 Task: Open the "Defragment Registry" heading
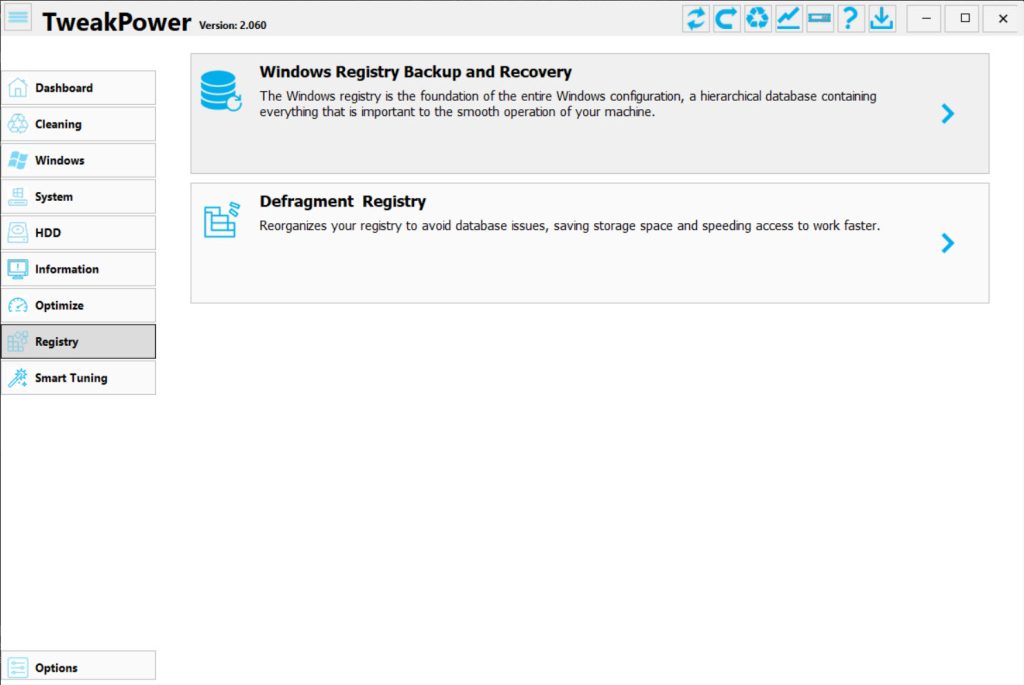coord(343,201)
